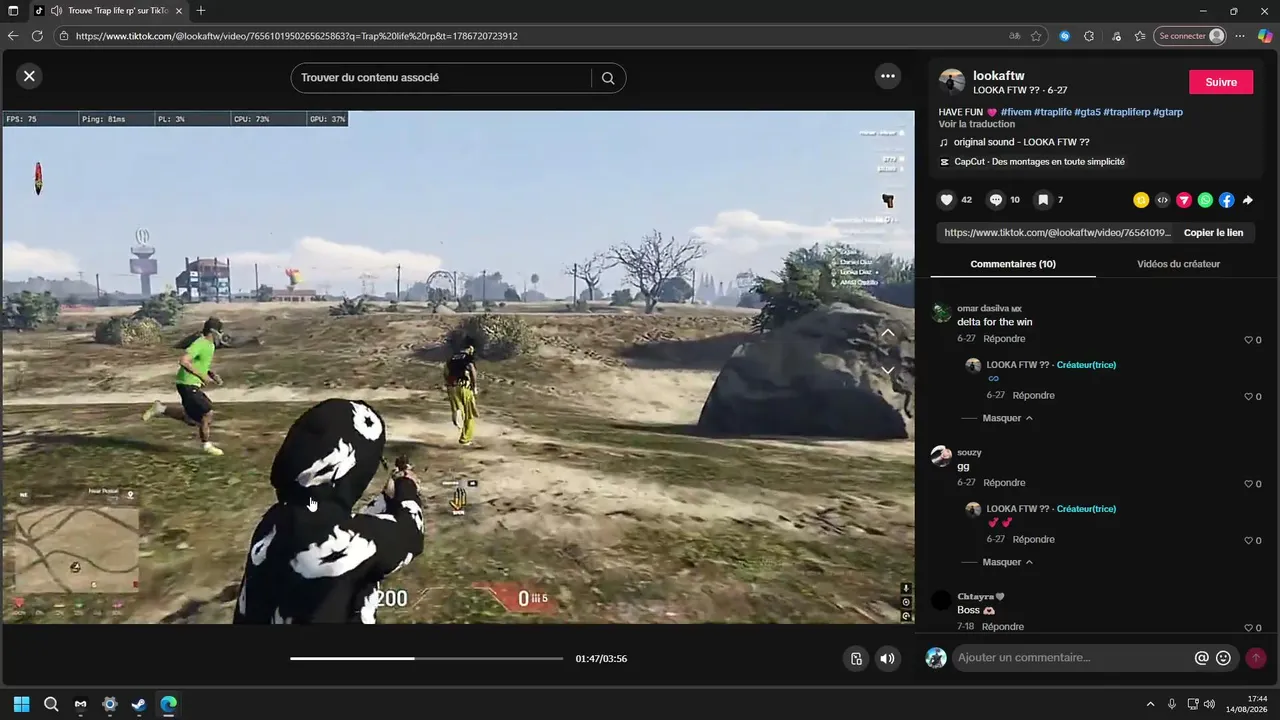Screen dimensions: 1280x720
Task: Seek the video on the progress bar
Action: tap(427, 658)
